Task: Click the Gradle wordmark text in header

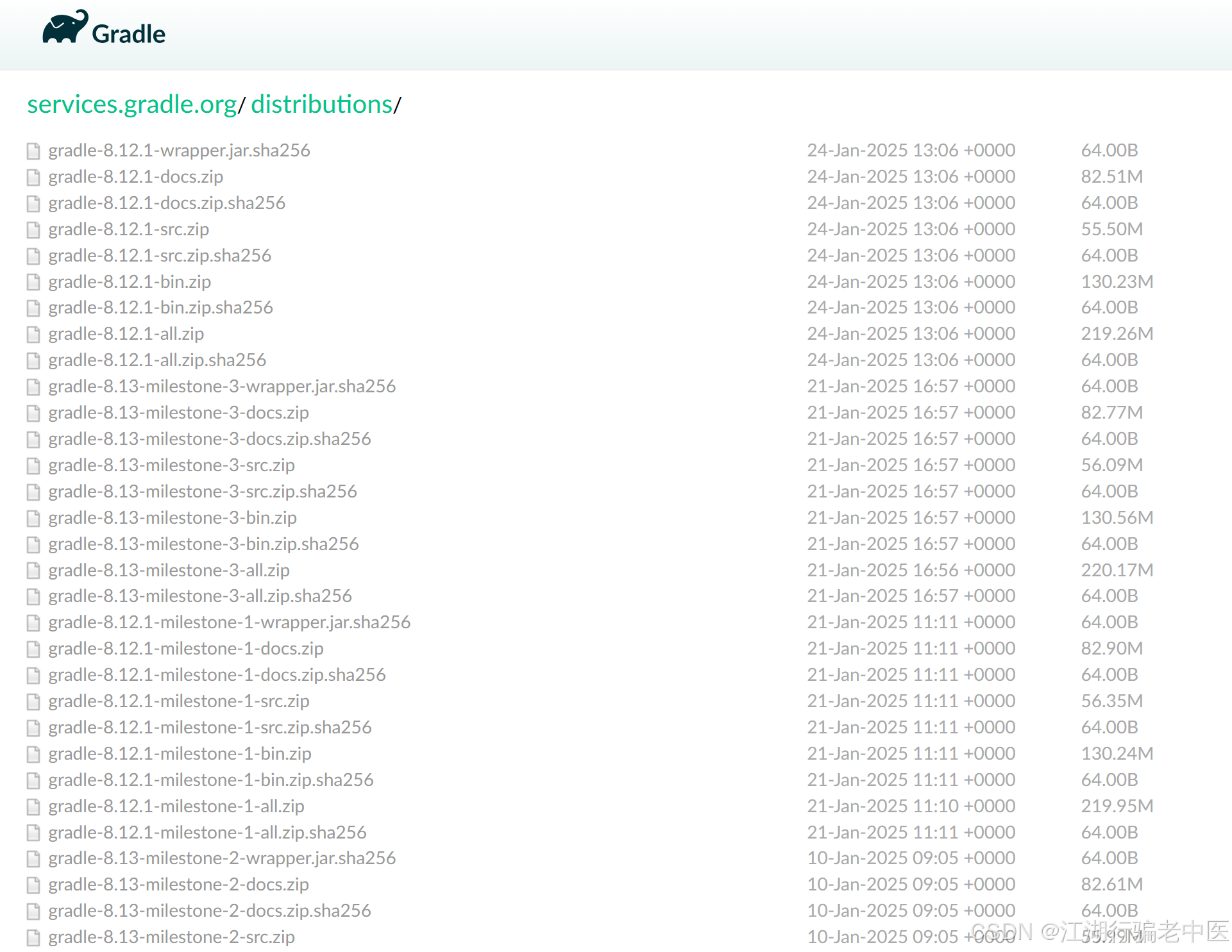Action: 128,34
